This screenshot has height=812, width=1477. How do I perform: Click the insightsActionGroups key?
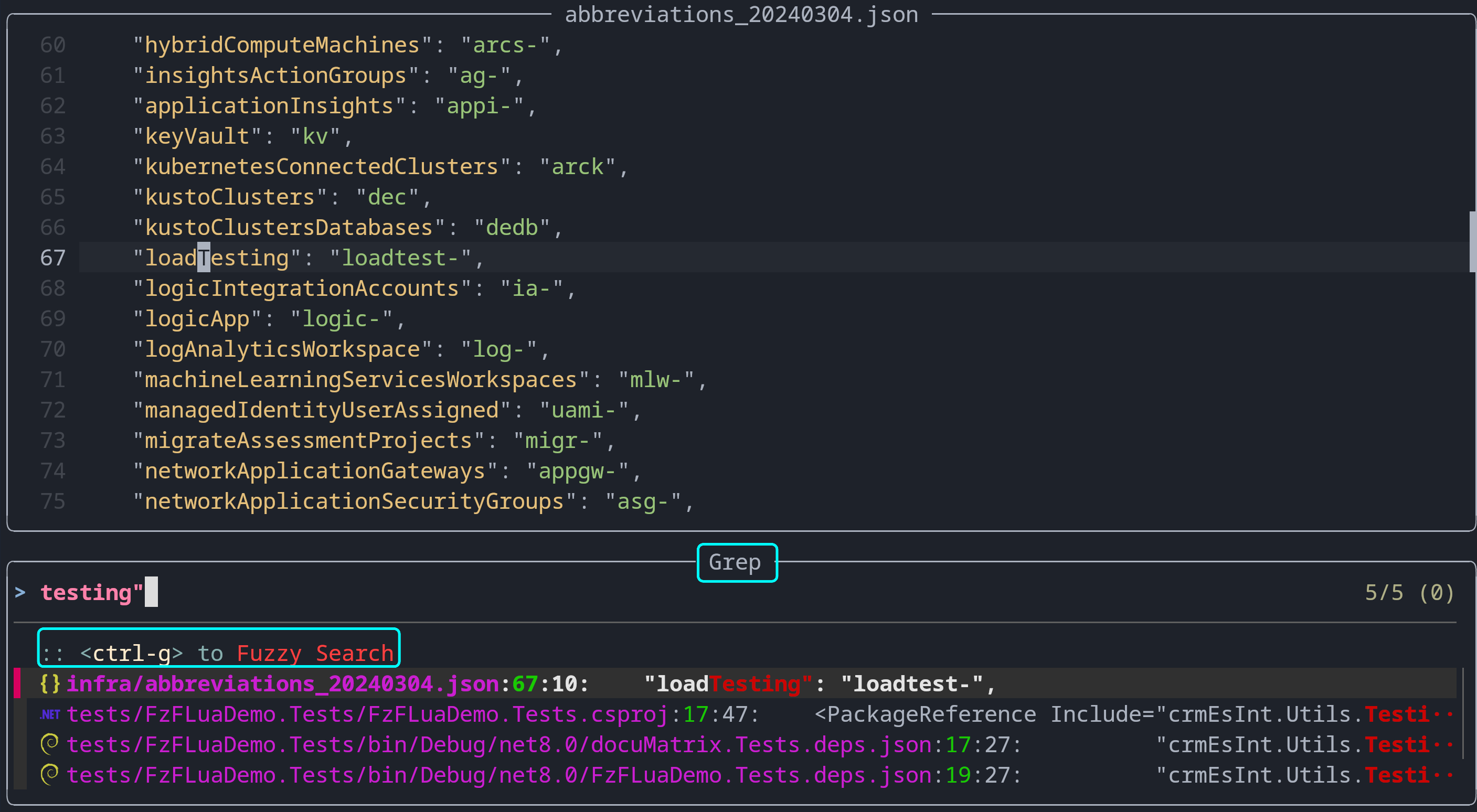276,75
